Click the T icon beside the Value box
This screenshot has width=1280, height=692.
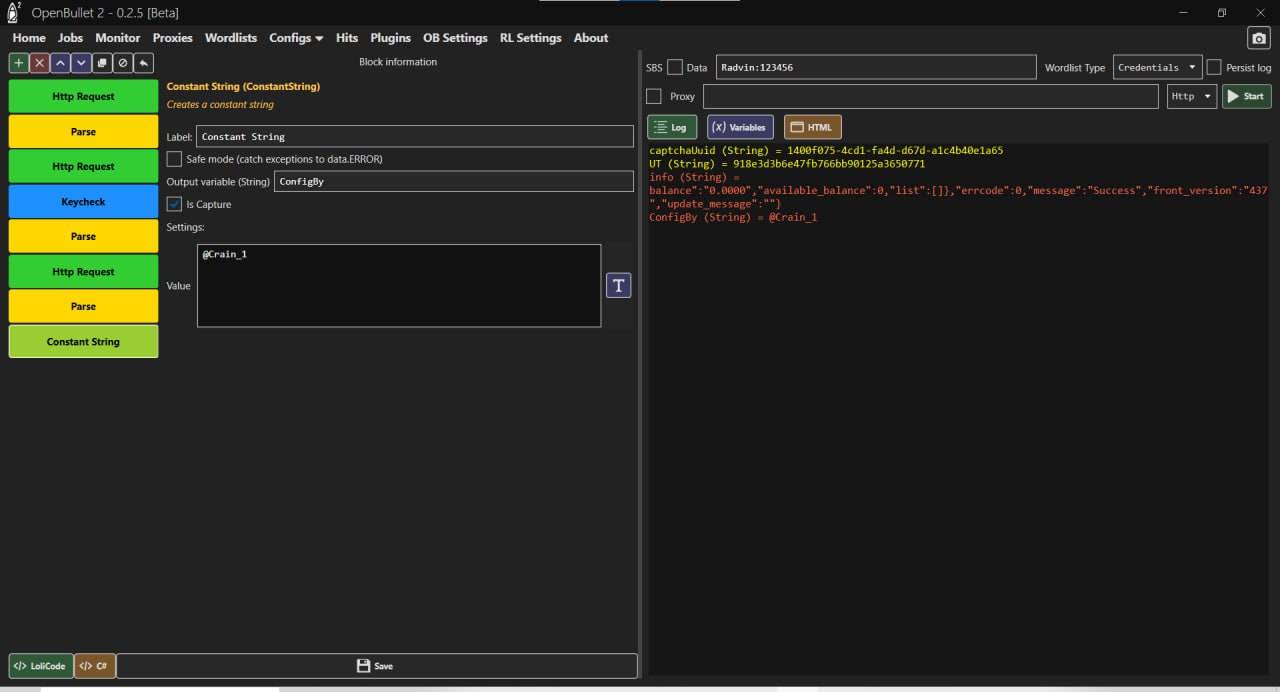coord(618,286)
